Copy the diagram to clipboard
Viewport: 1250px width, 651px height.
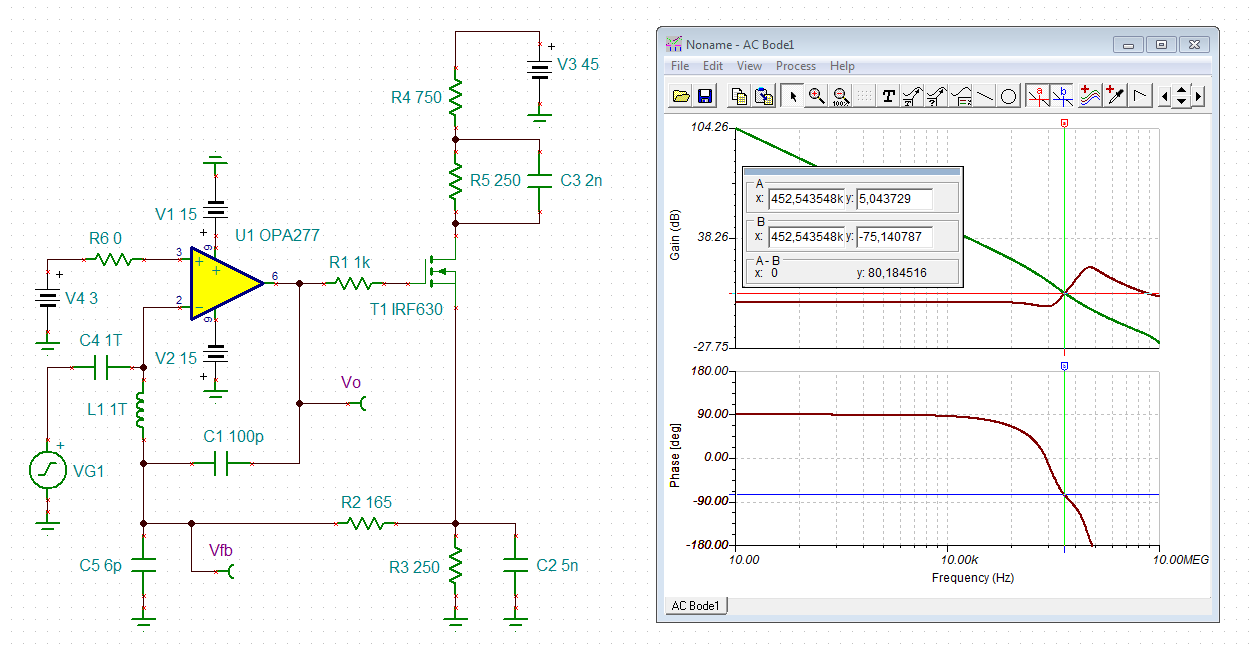click(x=740, y=96)
